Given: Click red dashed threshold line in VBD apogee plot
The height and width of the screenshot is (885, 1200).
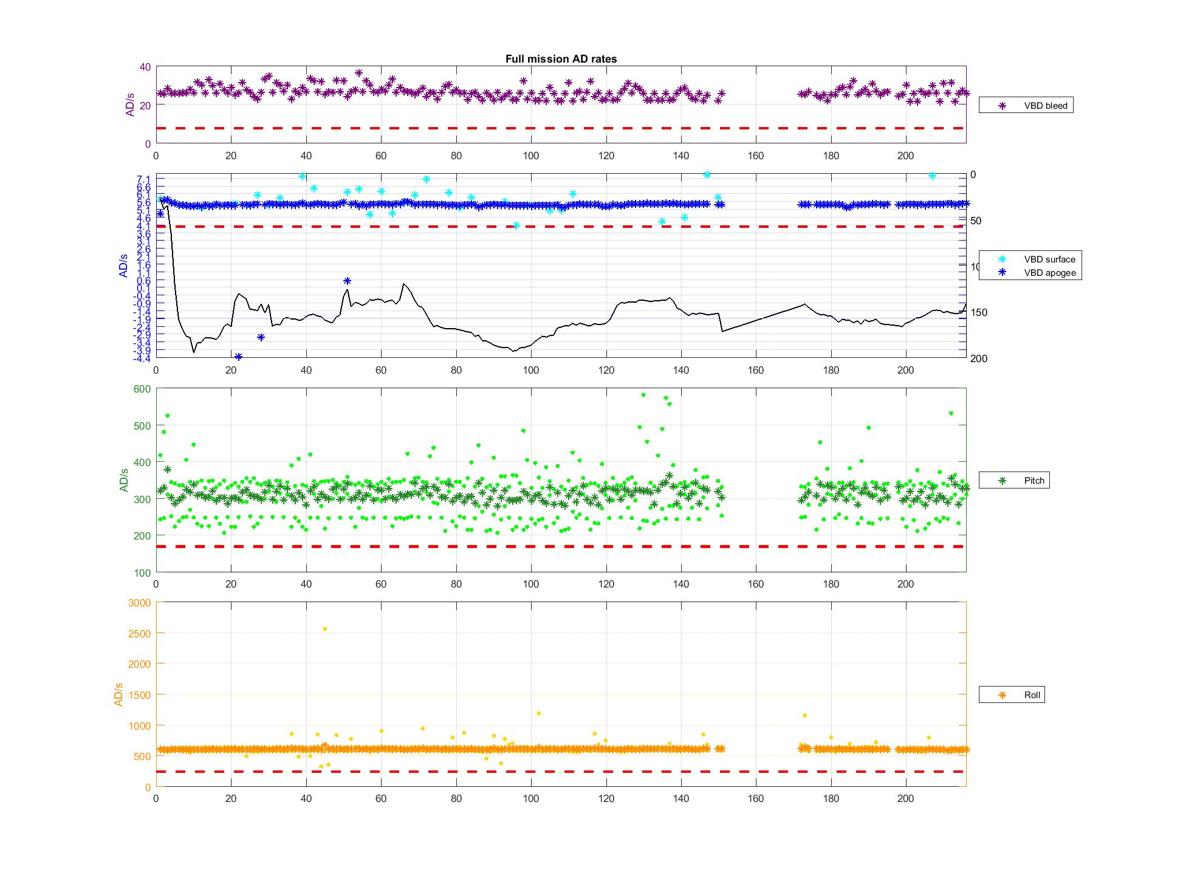Looking at the screenshot, I should (x=561, y=227).
